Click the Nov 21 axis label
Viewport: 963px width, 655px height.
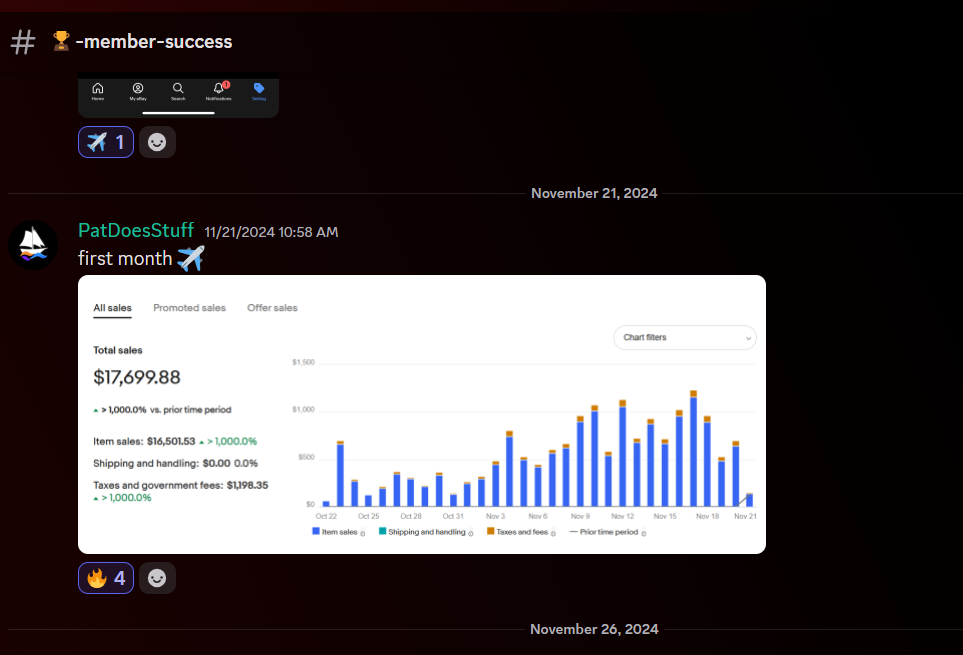pyautogui.click(x=745, y=516)
